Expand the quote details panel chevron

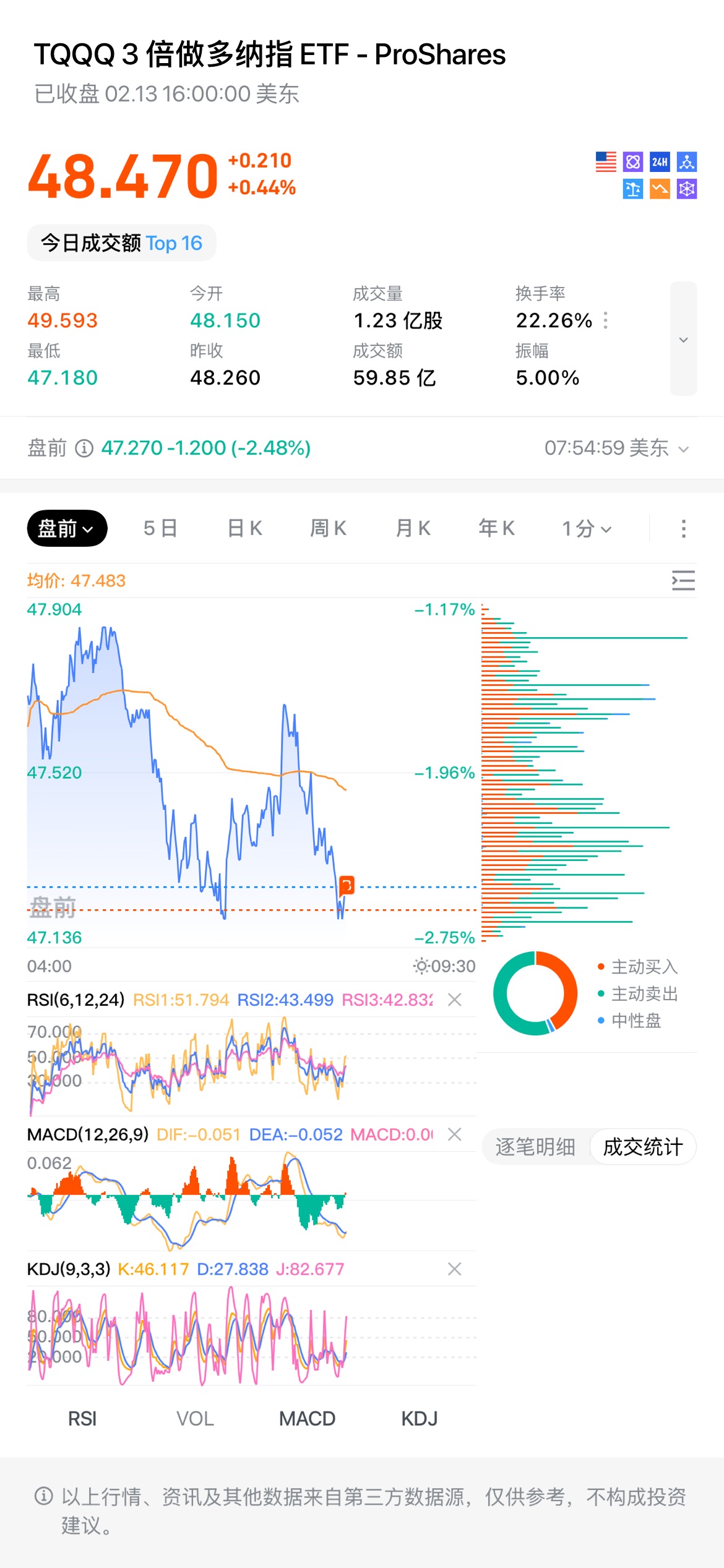point(683,339)
